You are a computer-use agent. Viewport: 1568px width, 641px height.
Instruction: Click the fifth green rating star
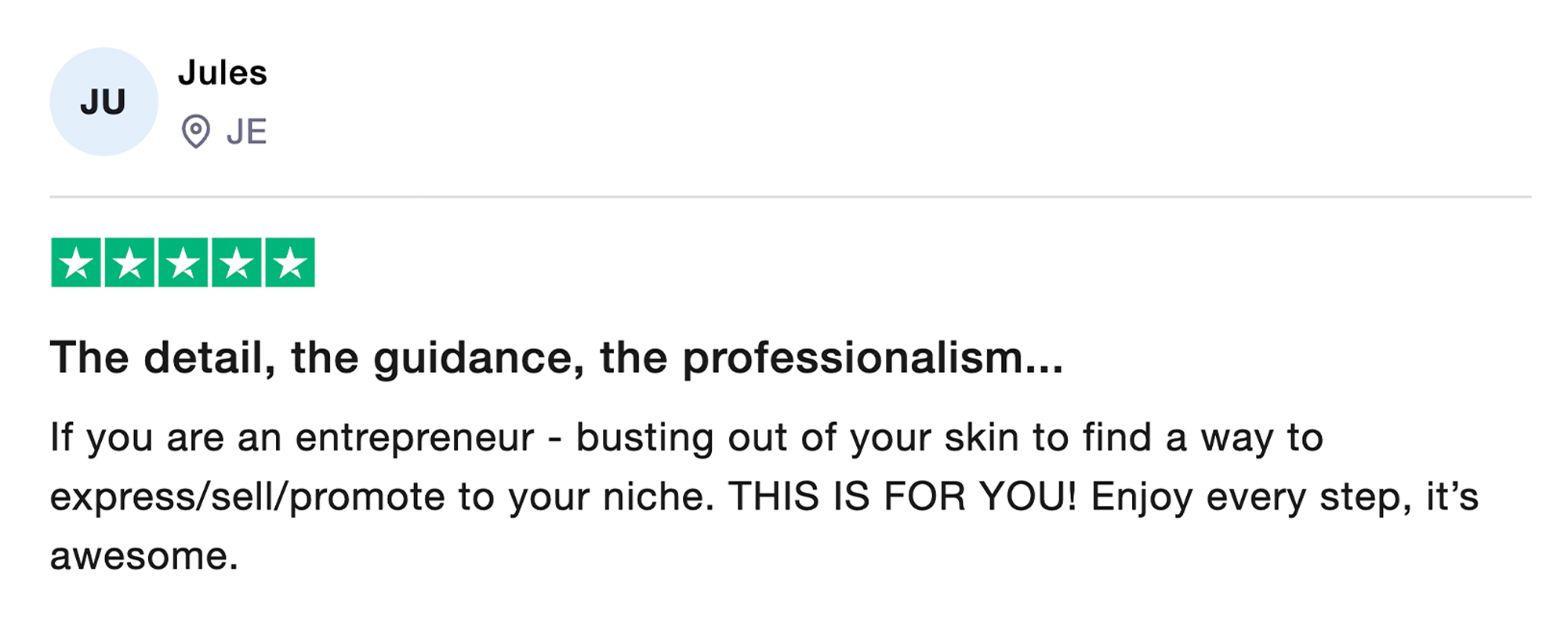coord(290,262)
